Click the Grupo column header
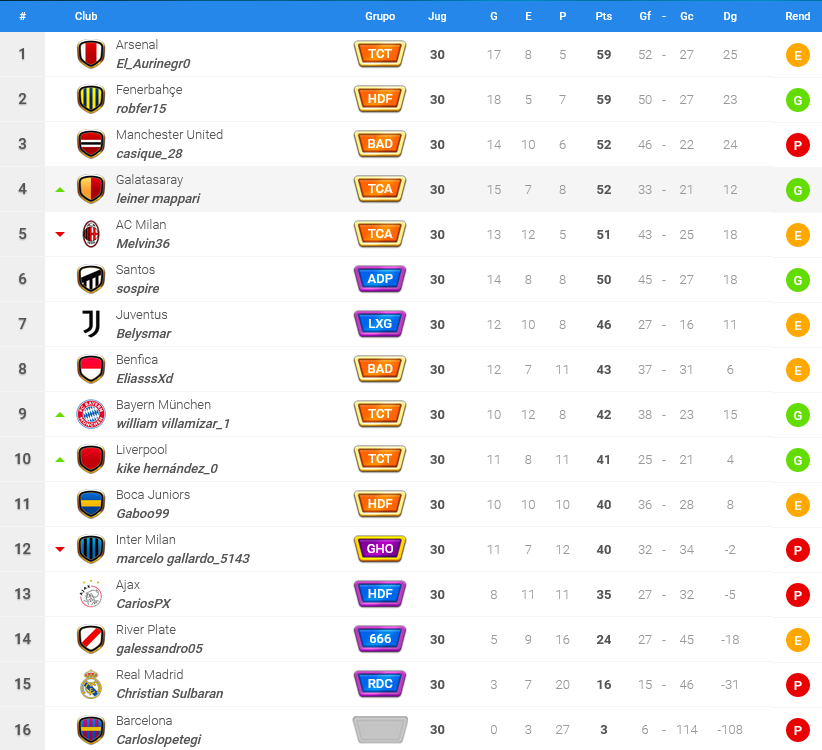Viewport: 822px width, 750px height. tap(380, 16)
